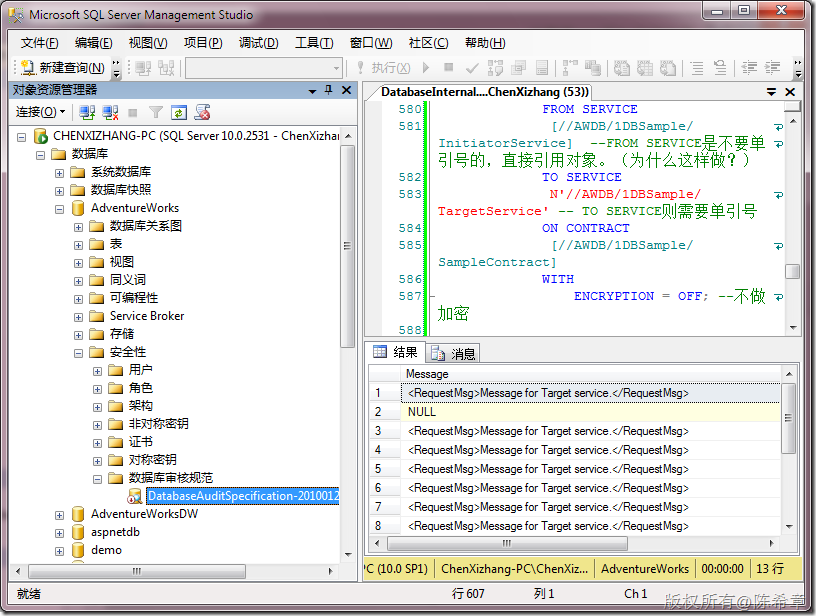Click the Object Explorer filter funnel icon
The height and width of the screenshot is (616, 816).
[156, 112]
